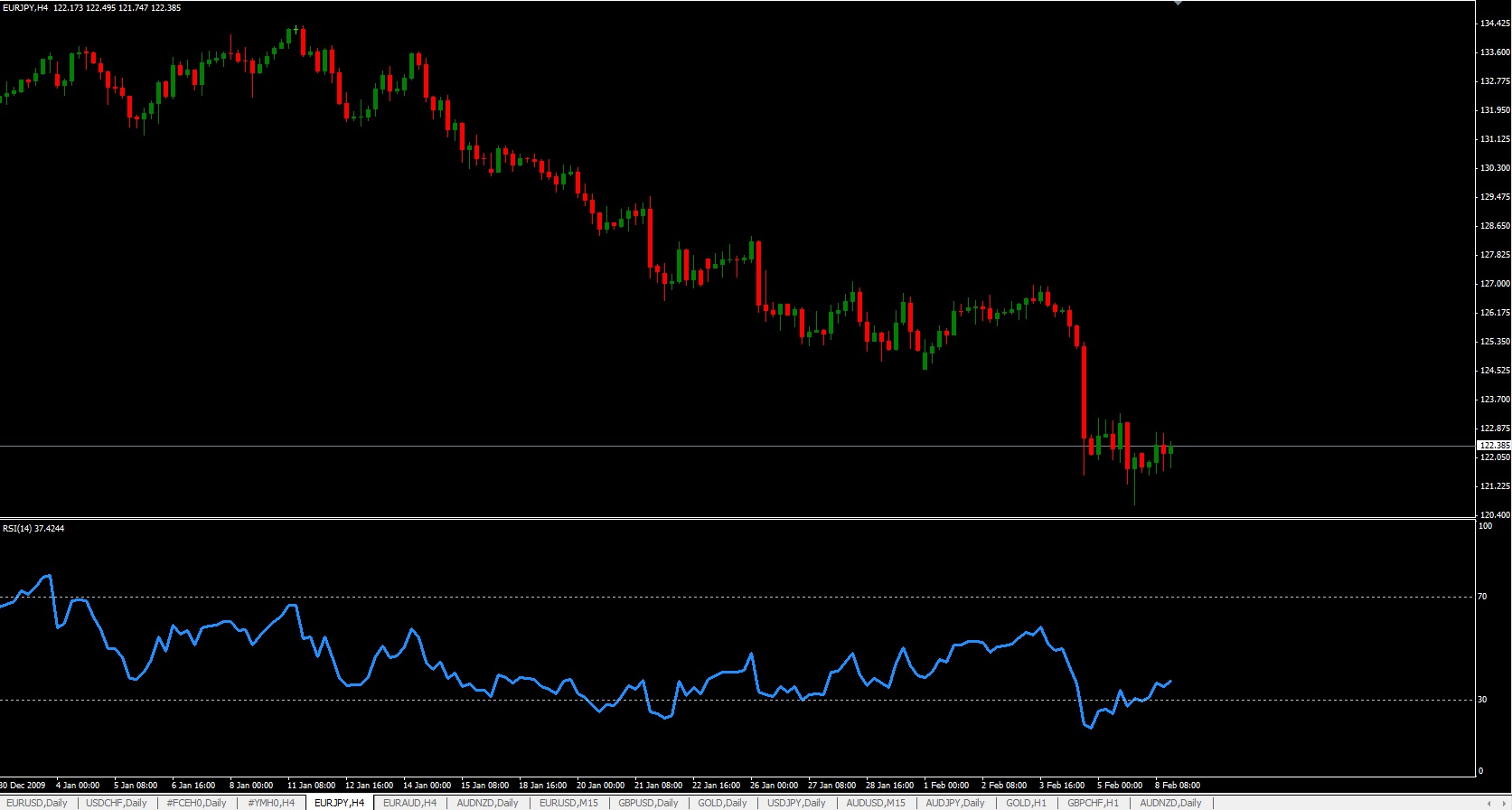Click the 27 Jan 08:00 time label

click(831, 786)
